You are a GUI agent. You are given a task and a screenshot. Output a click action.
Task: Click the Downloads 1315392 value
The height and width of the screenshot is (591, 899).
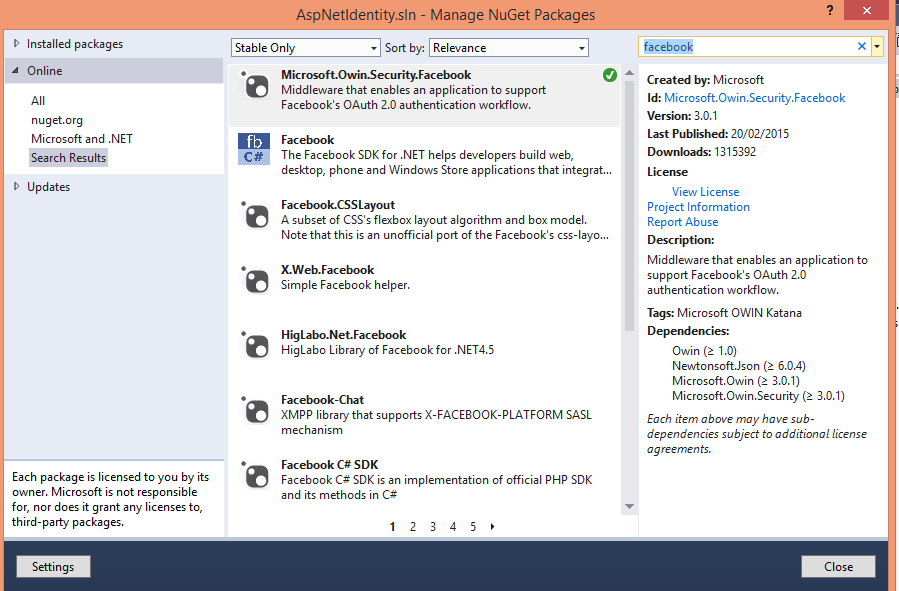point(735,152)
